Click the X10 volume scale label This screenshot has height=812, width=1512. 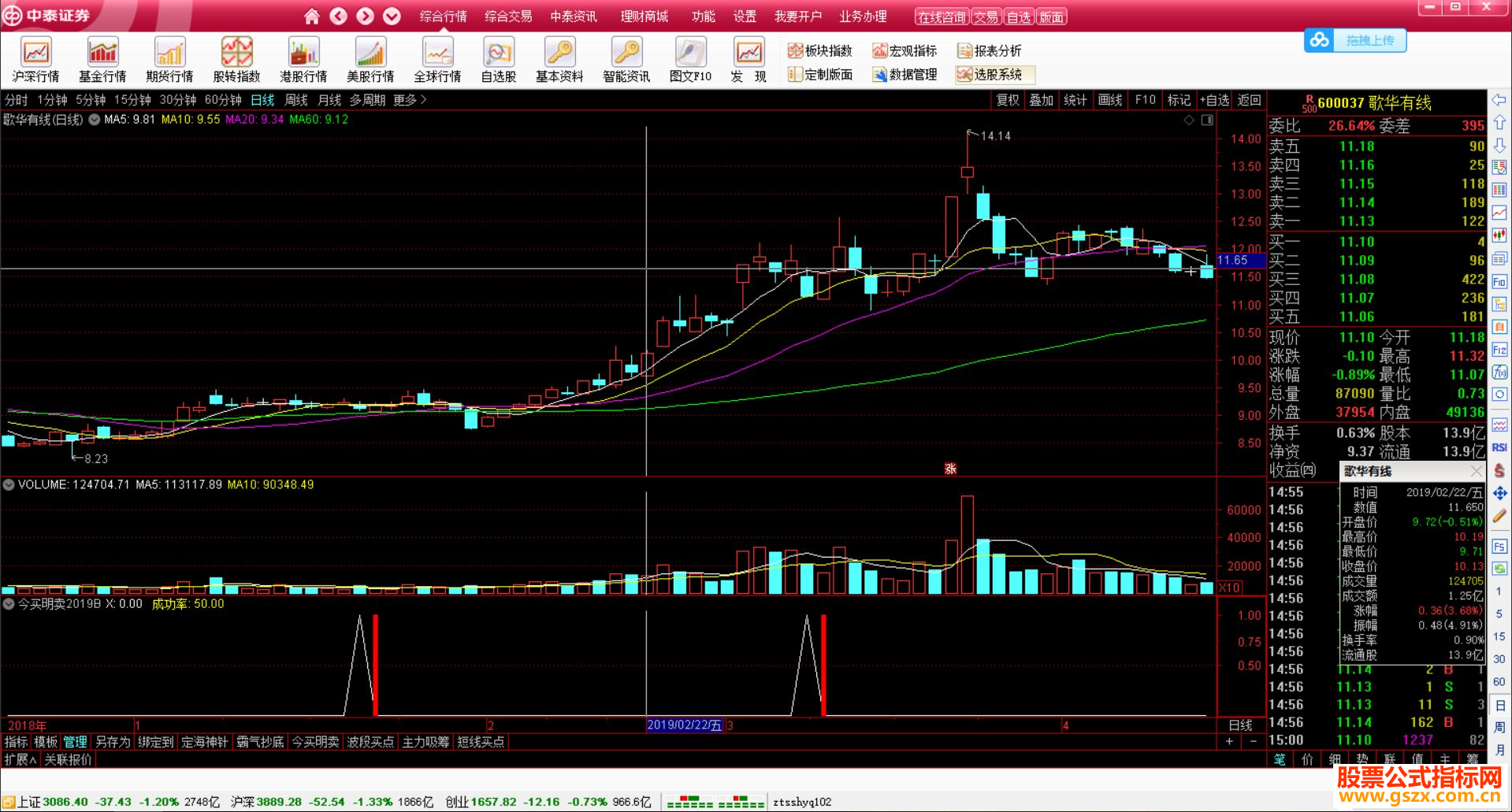coord(1230,588)
